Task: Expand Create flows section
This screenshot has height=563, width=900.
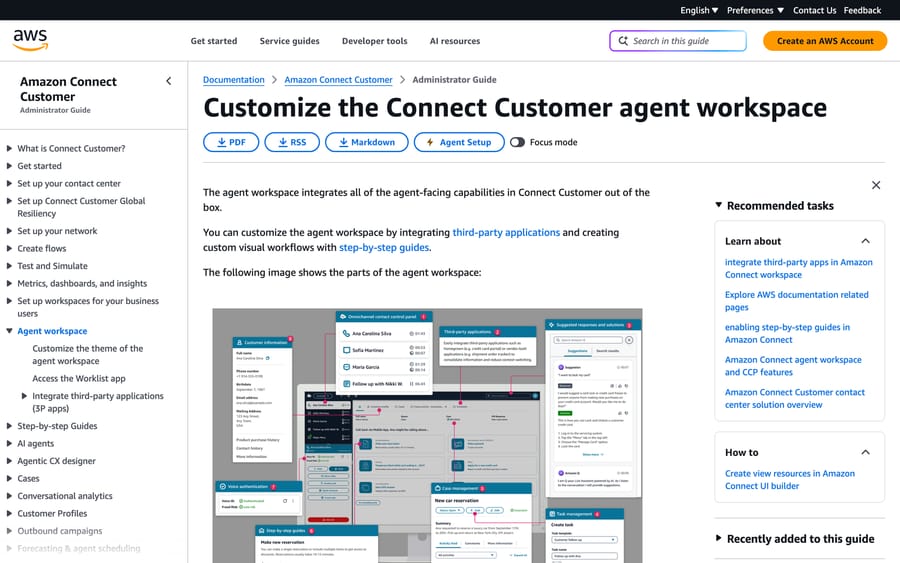Action: coord(9,249)
